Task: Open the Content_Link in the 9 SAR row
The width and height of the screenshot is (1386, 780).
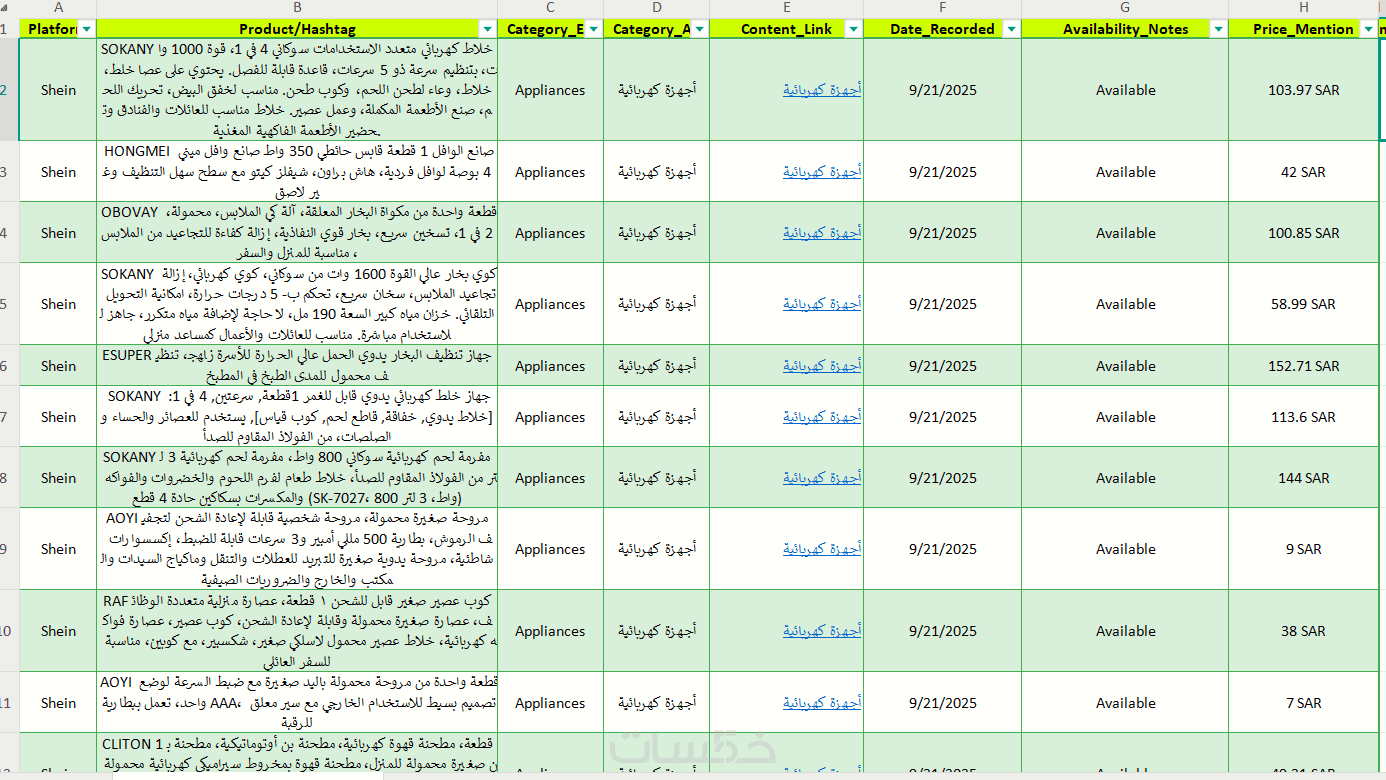Action: click(822, 549)
